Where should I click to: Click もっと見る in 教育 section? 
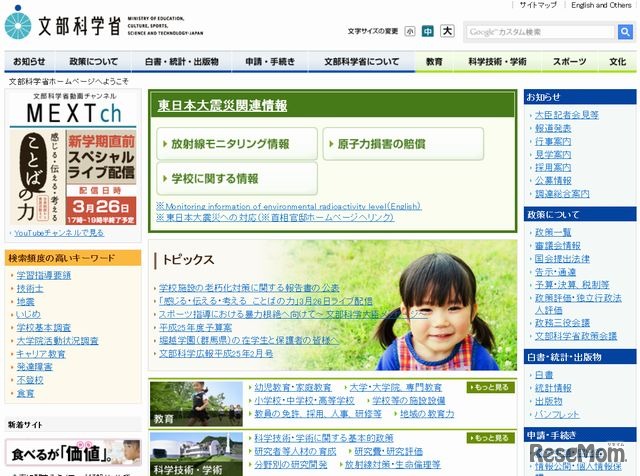[x=490, y=387]
